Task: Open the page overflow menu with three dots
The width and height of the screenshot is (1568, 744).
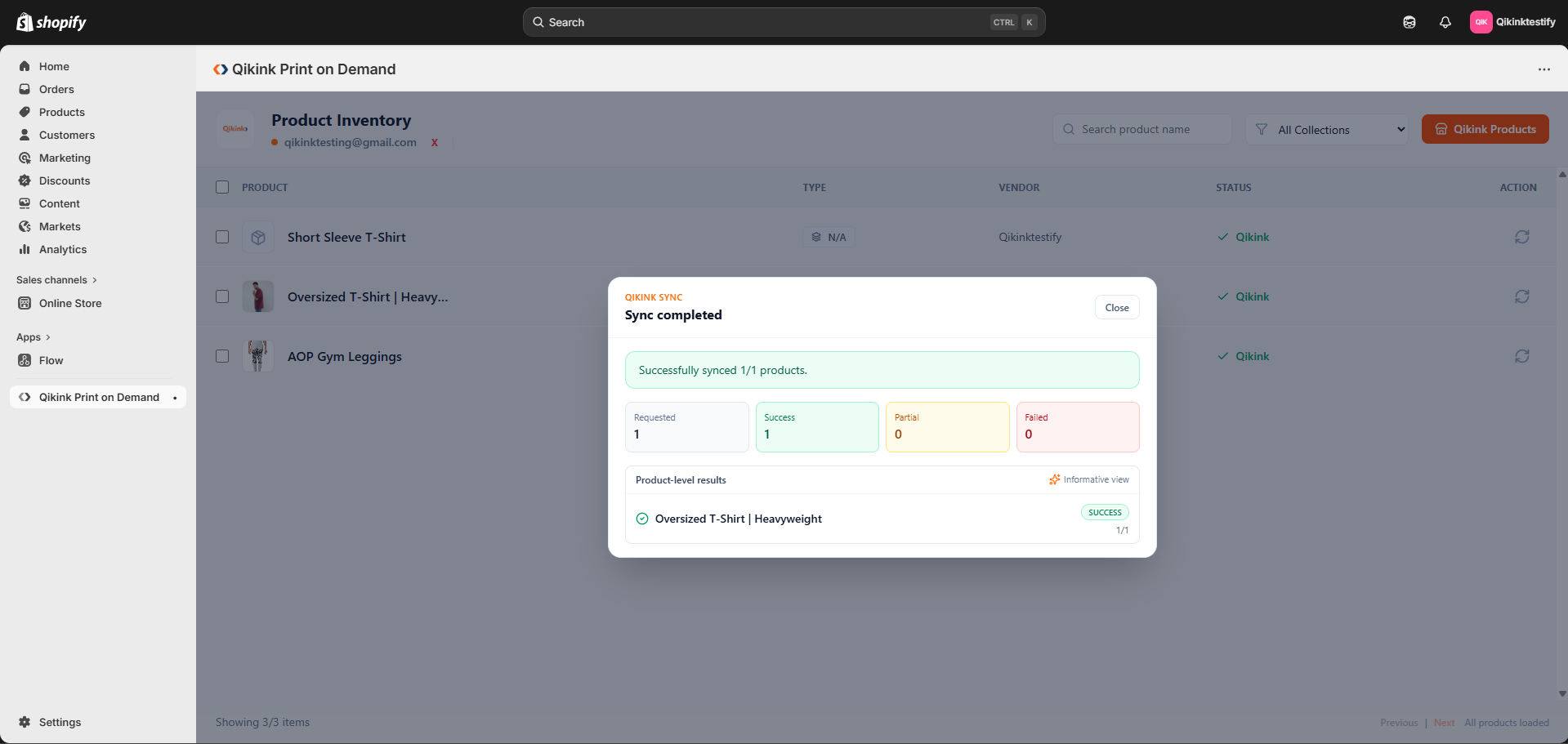Action: (1544, 69)
